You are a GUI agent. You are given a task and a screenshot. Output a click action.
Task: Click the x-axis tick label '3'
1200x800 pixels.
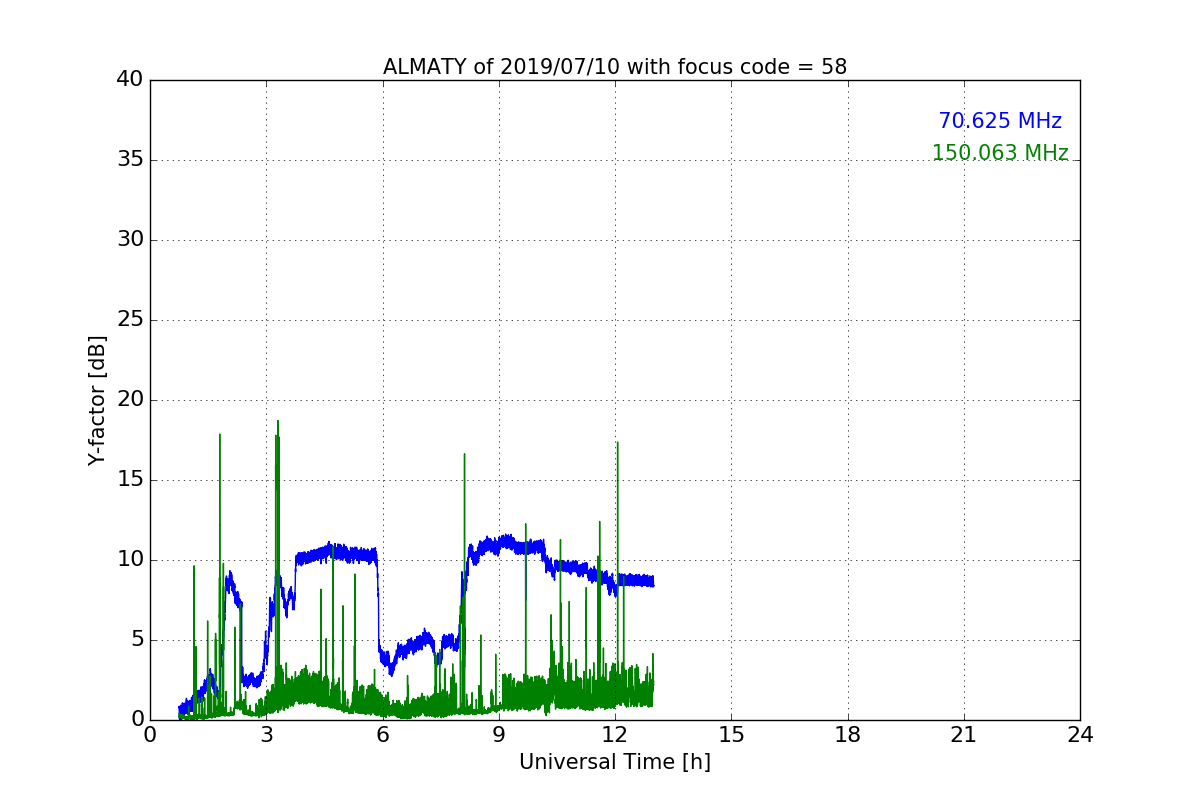(266, 735)
